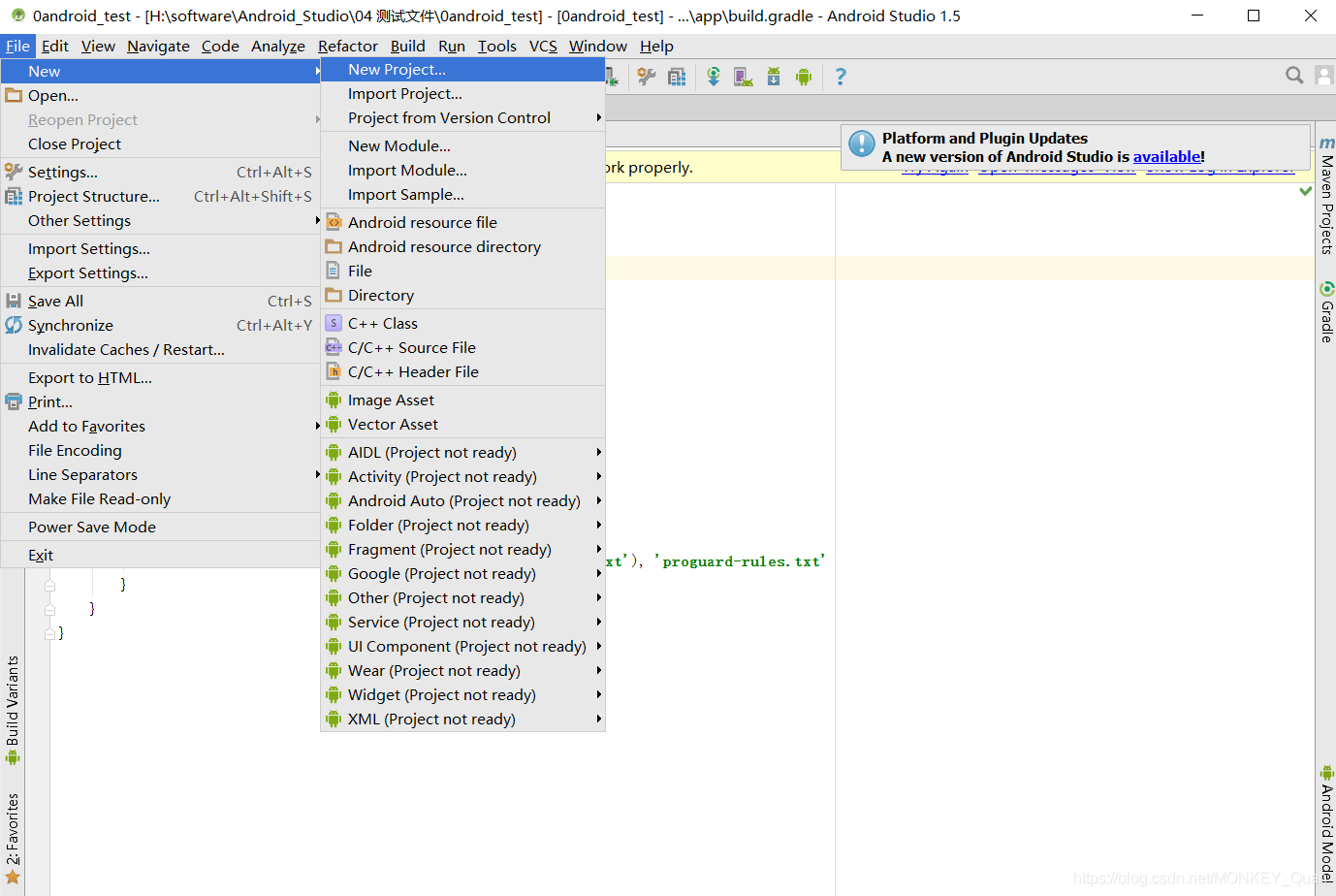Open the Refactor menu
This screenshot has width=1336, height=896.
(347, 46)
